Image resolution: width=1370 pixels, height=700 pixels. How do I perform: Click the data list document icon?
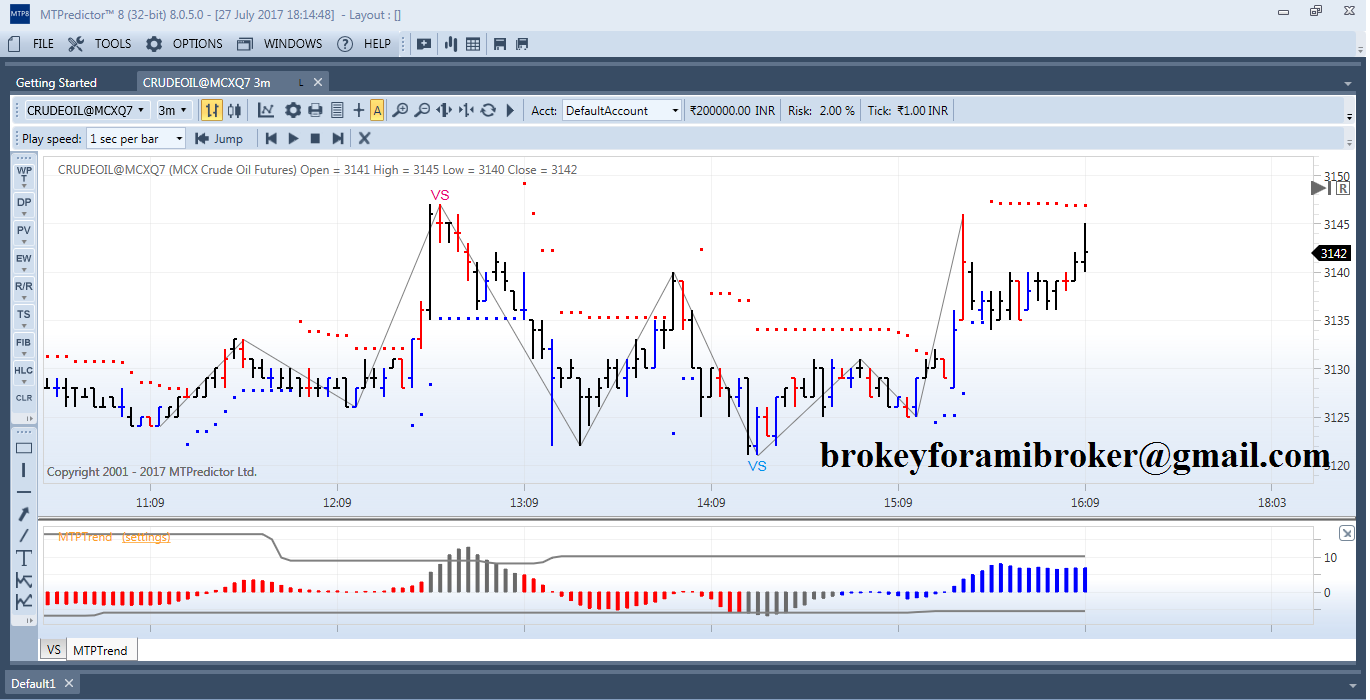[337, 110]
